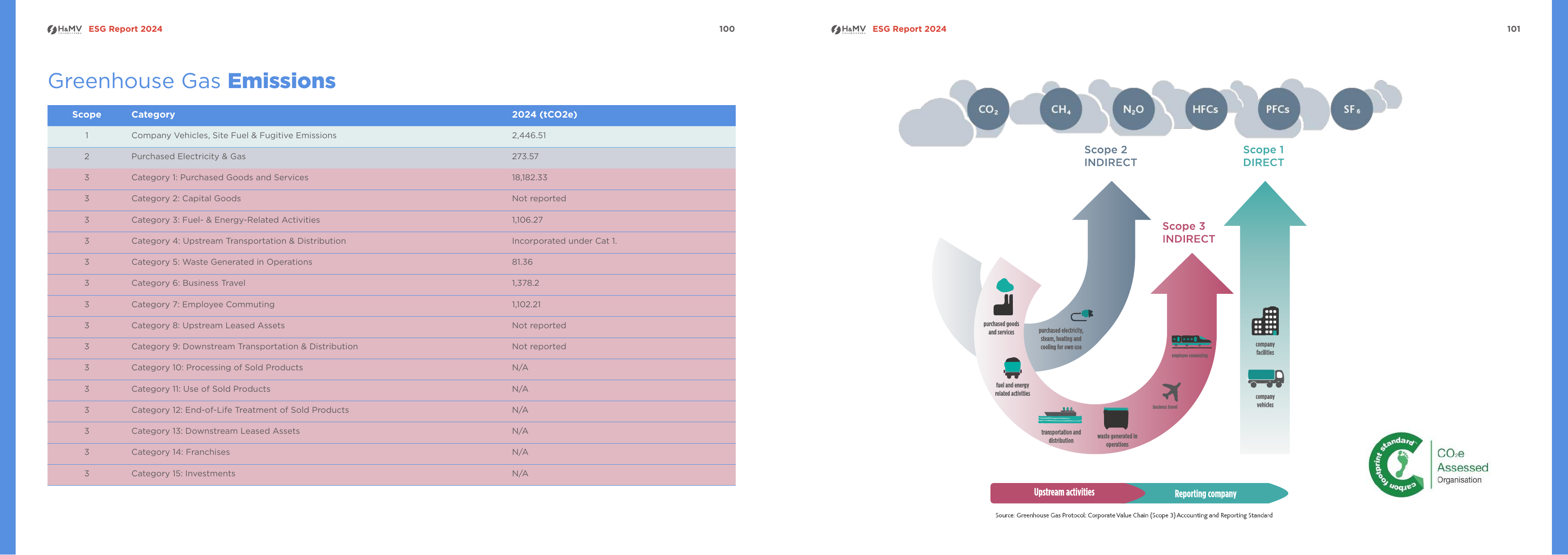Click the H&MV logo on page 100

64,29
